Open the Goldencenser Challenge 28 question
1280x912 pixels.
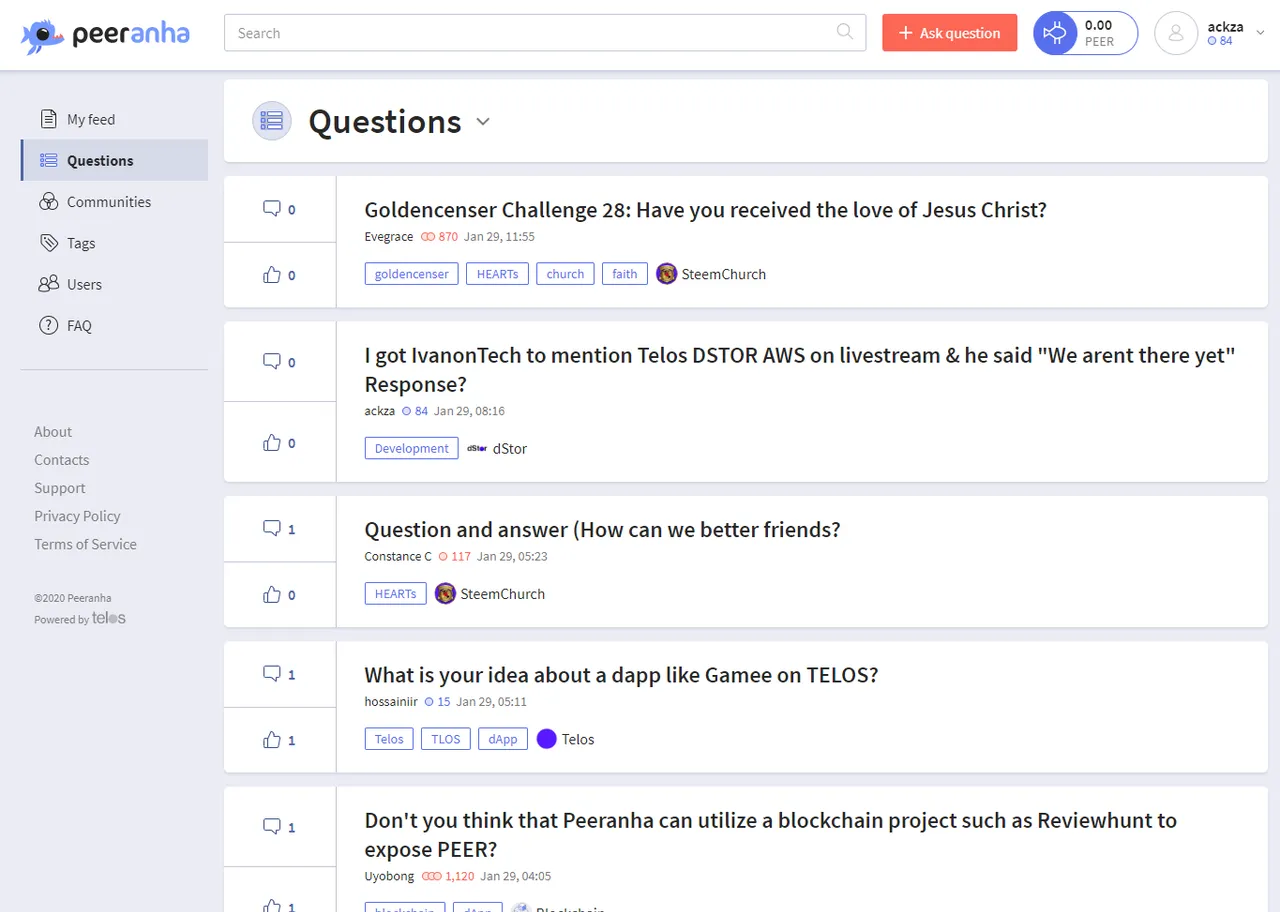coord(705,210)
